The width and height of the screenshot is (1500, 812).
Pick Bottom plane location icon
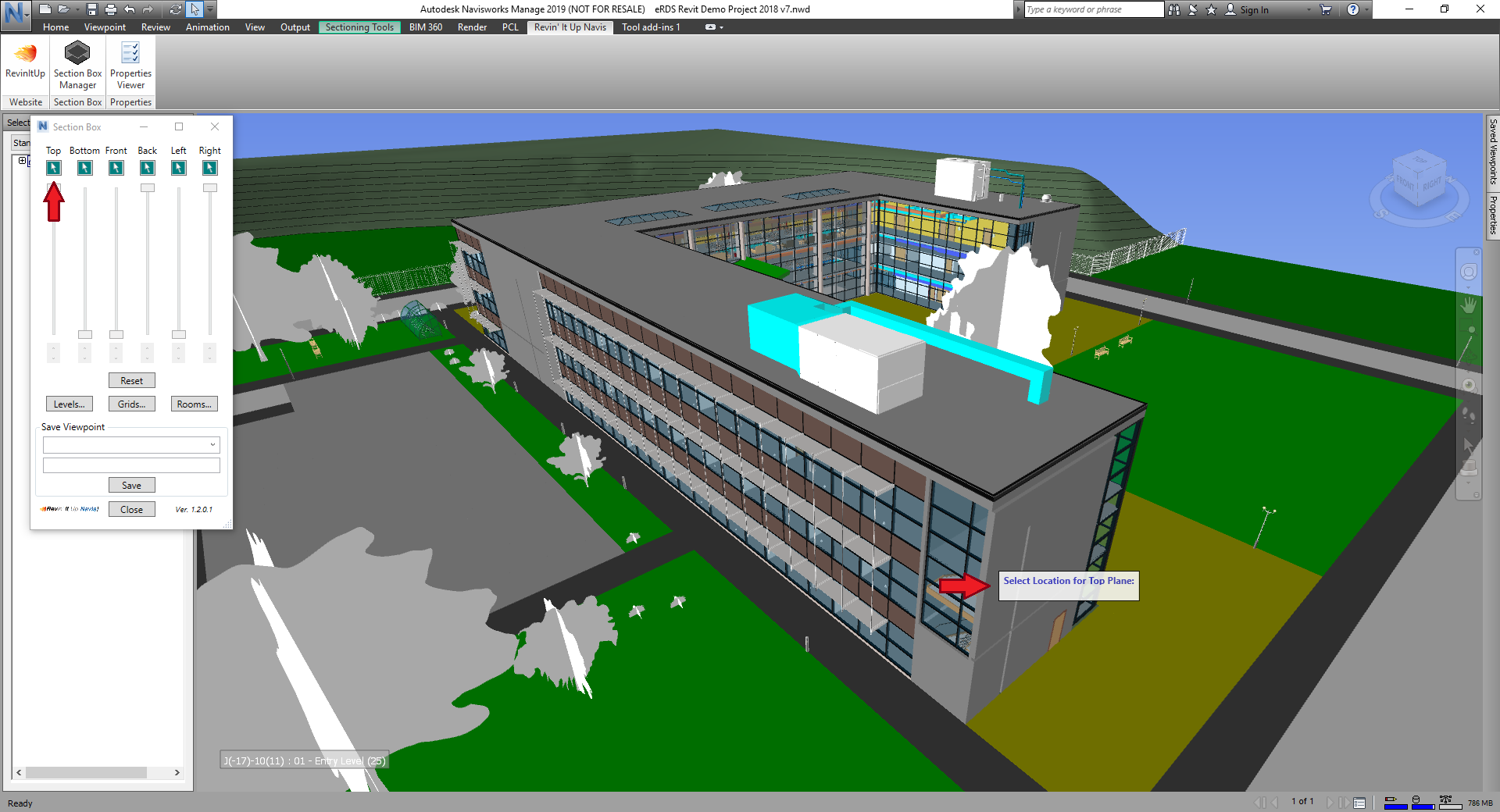point(85,168)
